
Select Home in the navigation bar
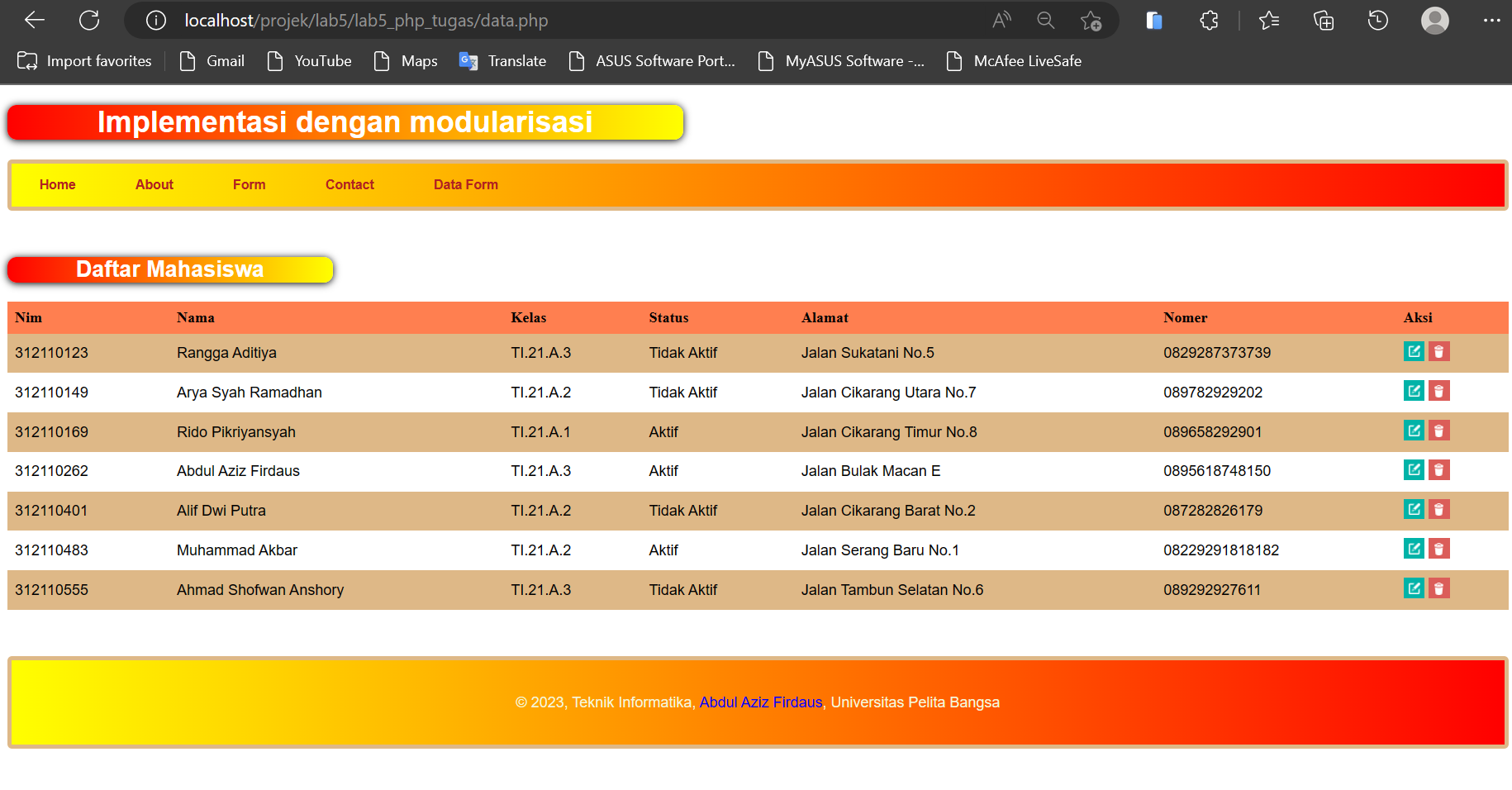57,184
